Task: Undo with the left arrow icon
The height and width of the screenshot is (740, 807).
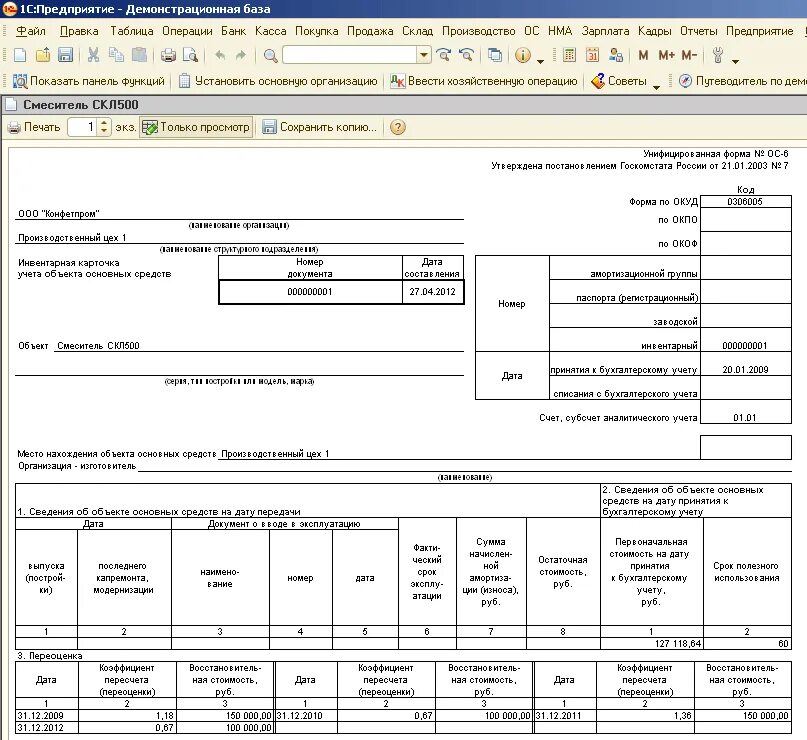Action: pos(220,55)
